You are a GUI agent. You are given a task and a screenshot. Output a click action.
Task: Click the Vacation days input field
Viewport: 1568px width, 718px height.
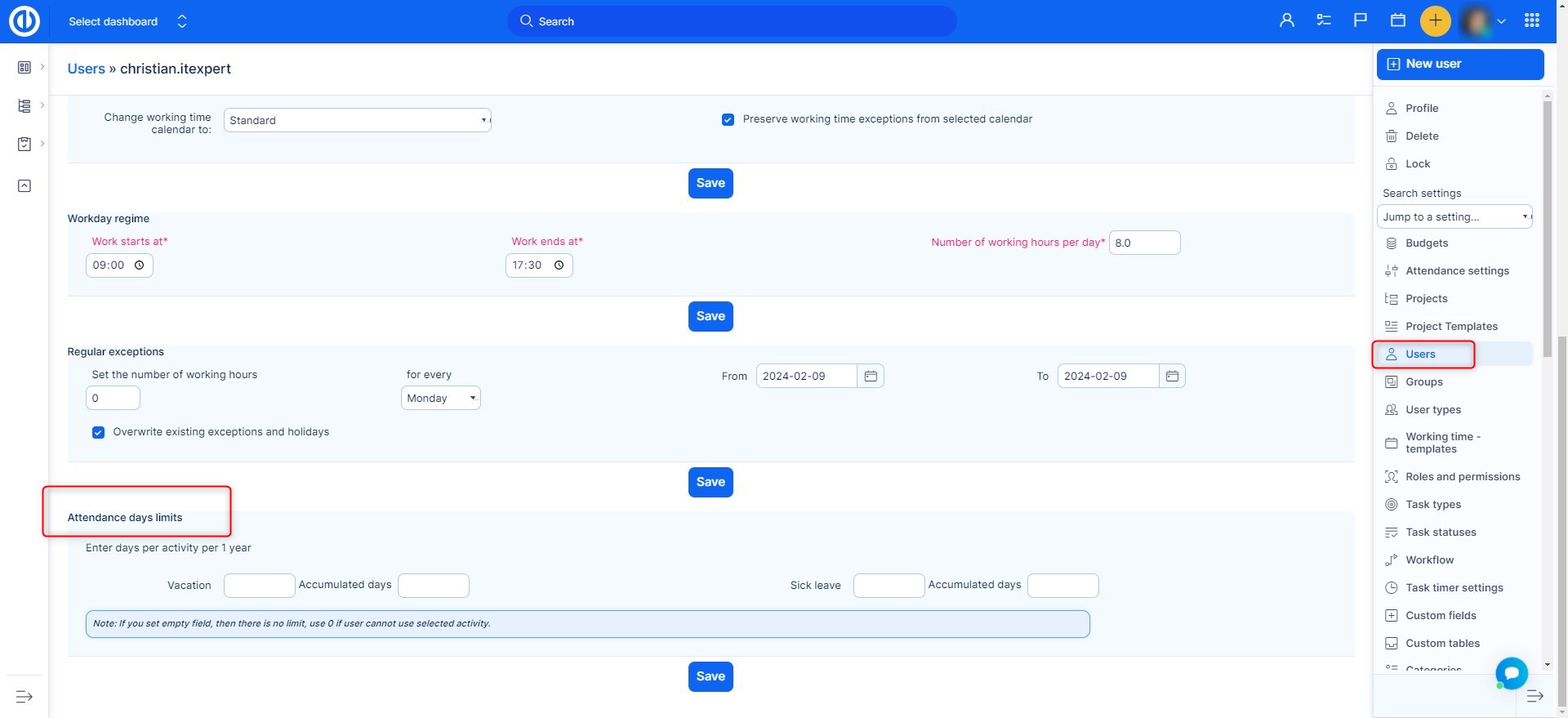(x=259, y=586)
